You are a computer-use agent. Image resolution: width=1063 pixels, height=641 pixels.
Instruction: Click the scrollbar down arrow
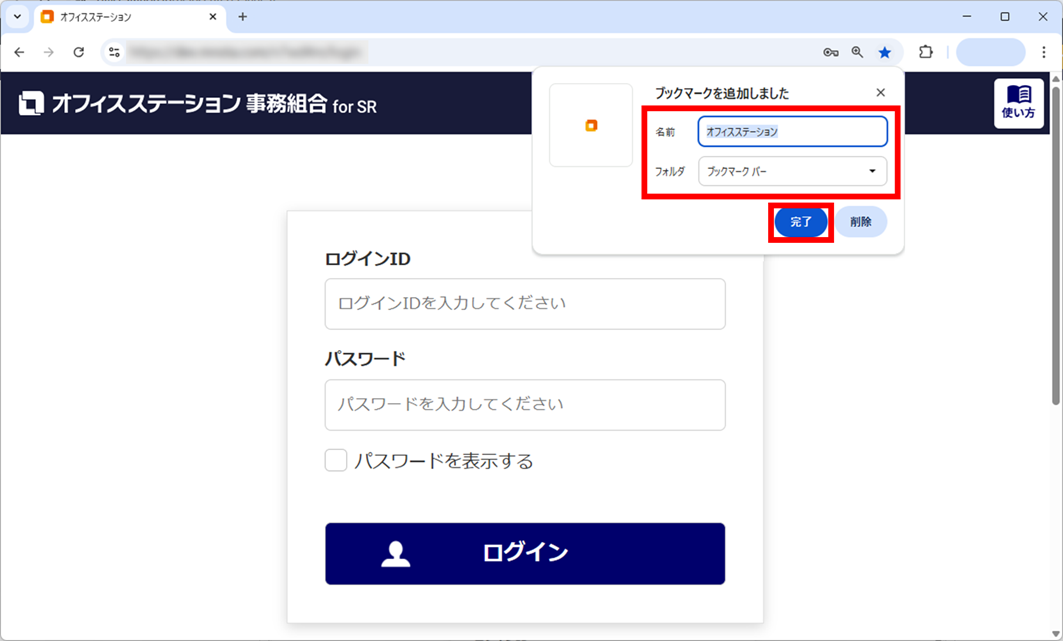(1056, 634)
